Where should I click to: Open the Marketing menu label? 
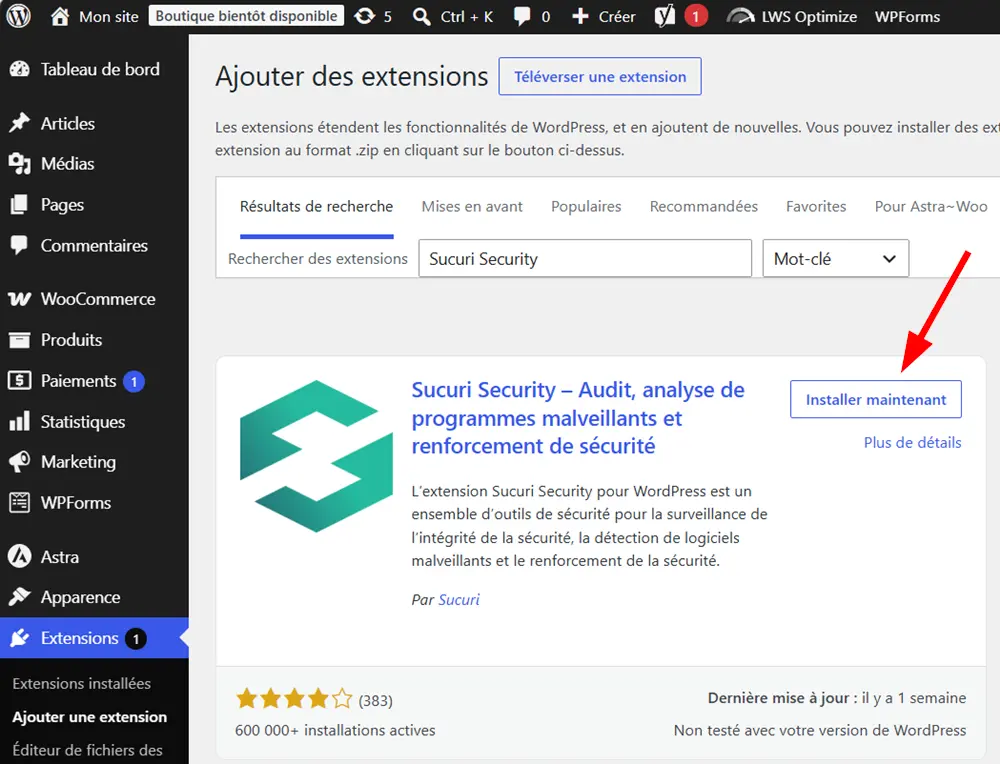tap(78, 462)
